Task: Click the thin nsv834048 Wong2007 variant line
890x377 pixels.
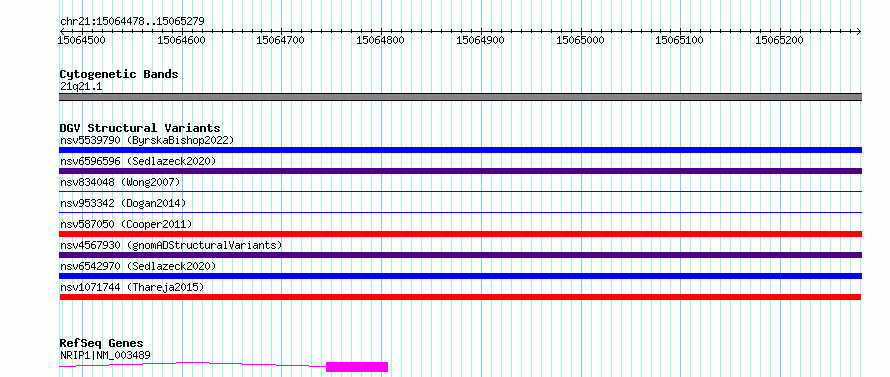Action: 460,192
